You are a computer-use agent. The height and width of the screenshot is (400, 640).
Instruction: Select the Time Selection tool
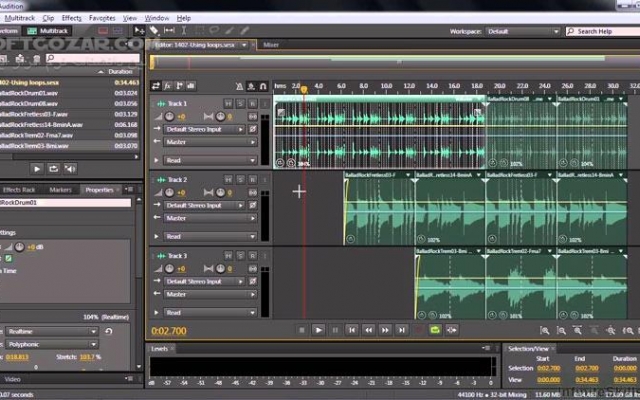click(184, 31)
